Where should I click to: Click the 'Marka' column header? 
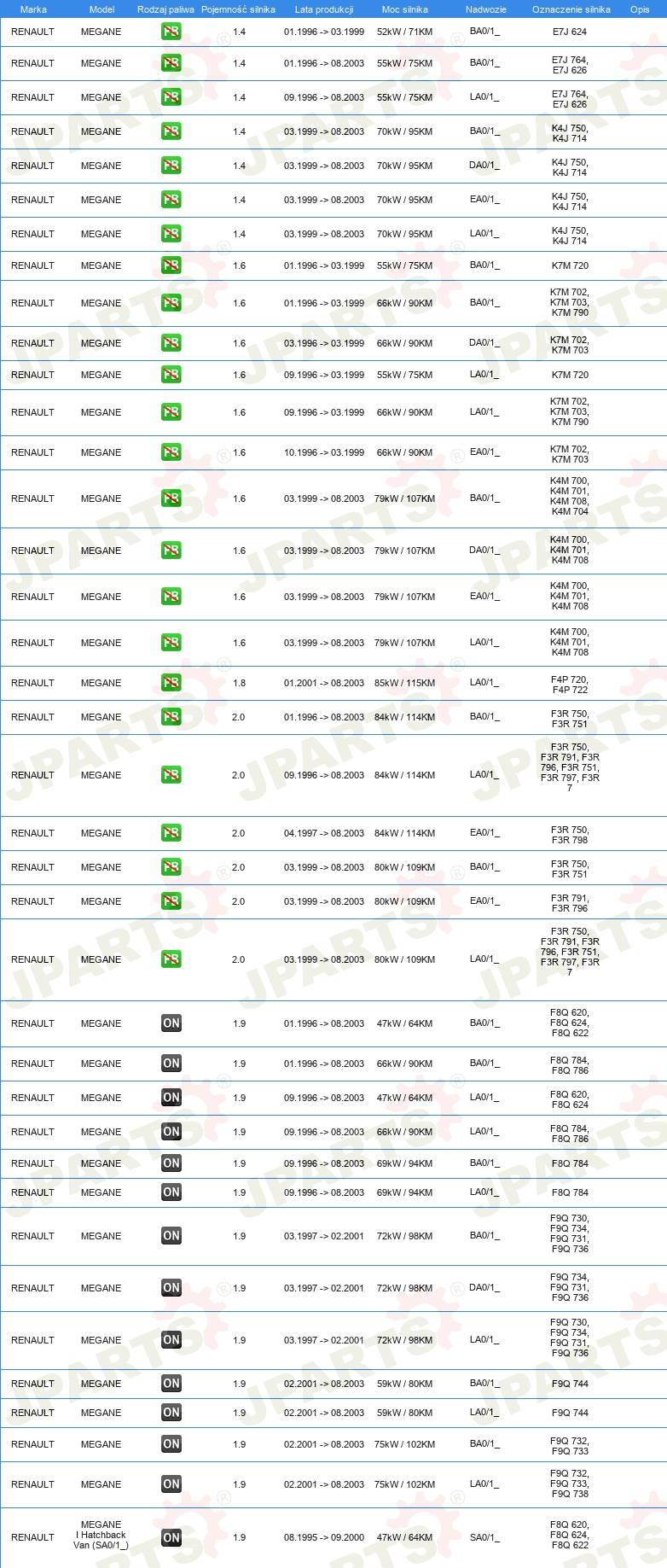coord(33,9)
